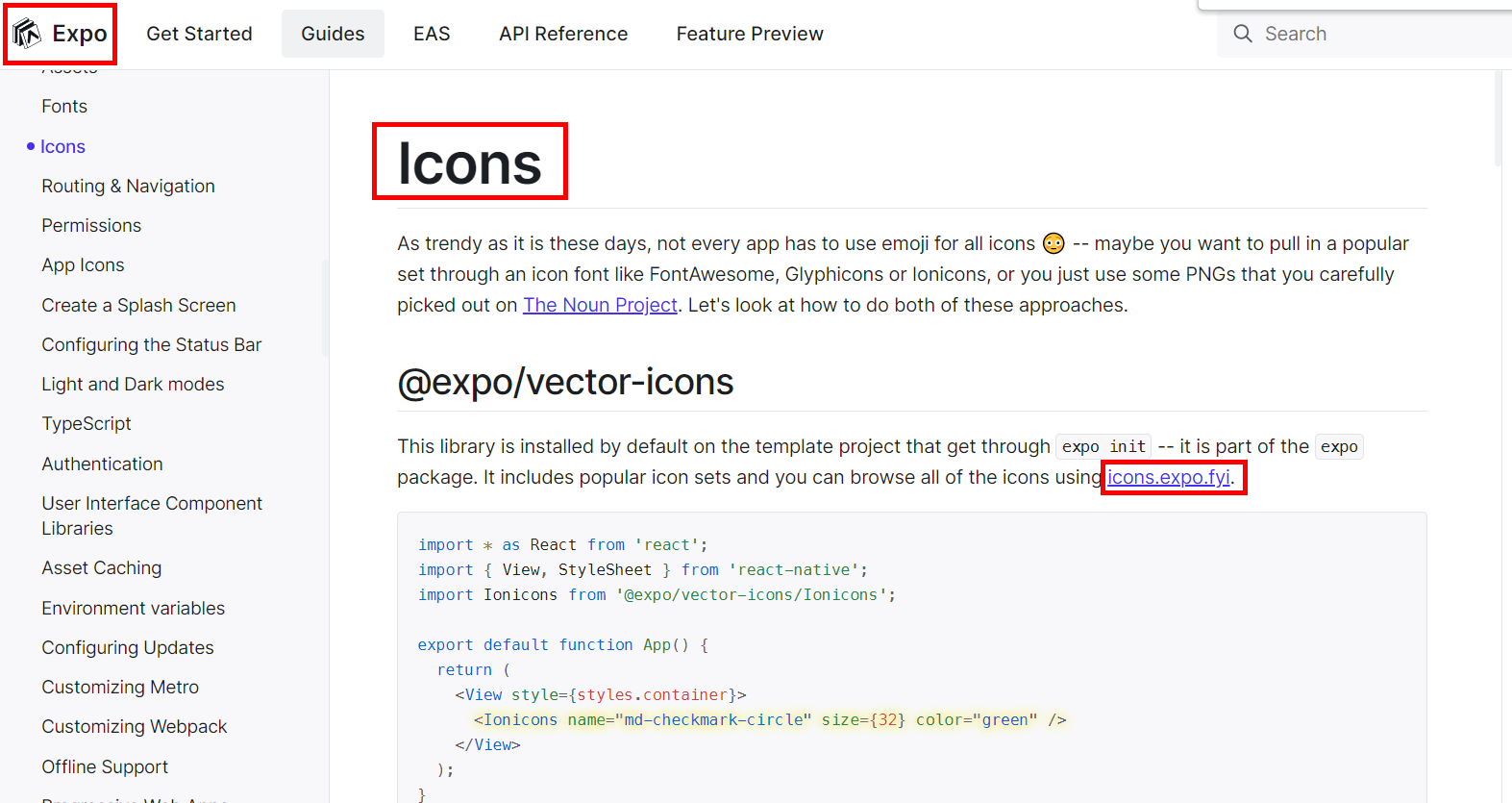Open Customizing Metro guide
Screen dimensions: 1512x803
(120, 688)
